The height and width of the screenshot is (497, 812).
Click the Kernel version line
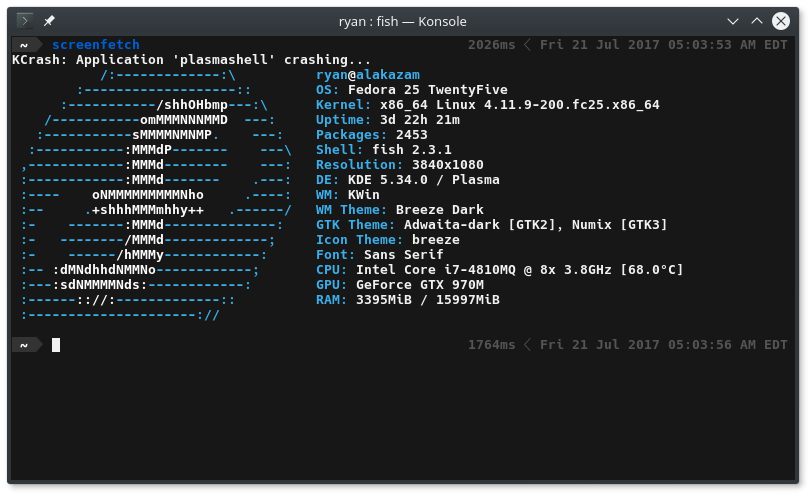[x=487, y=105]
